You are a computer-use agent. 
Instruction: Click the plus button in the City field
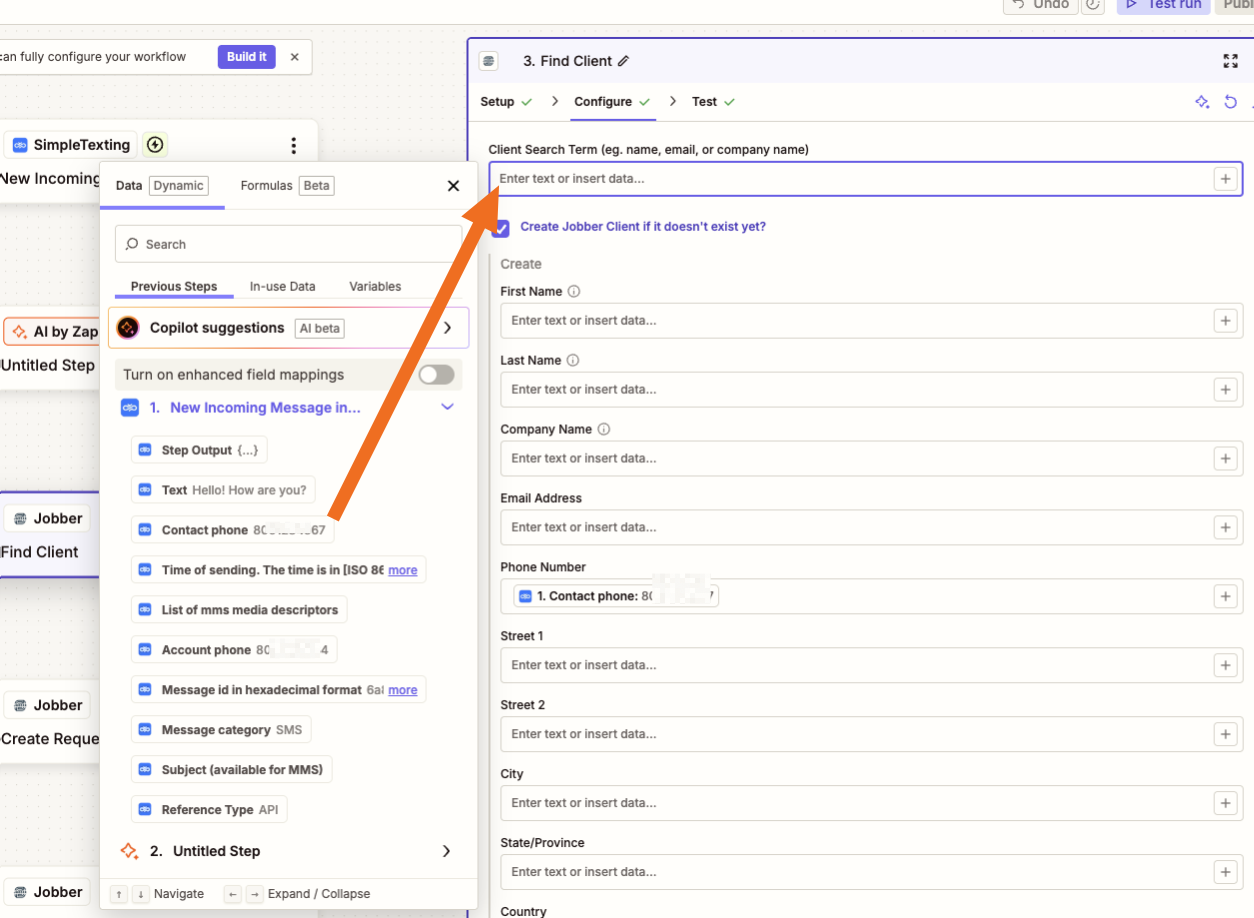pyautogui.click(x=1225, y=804)
